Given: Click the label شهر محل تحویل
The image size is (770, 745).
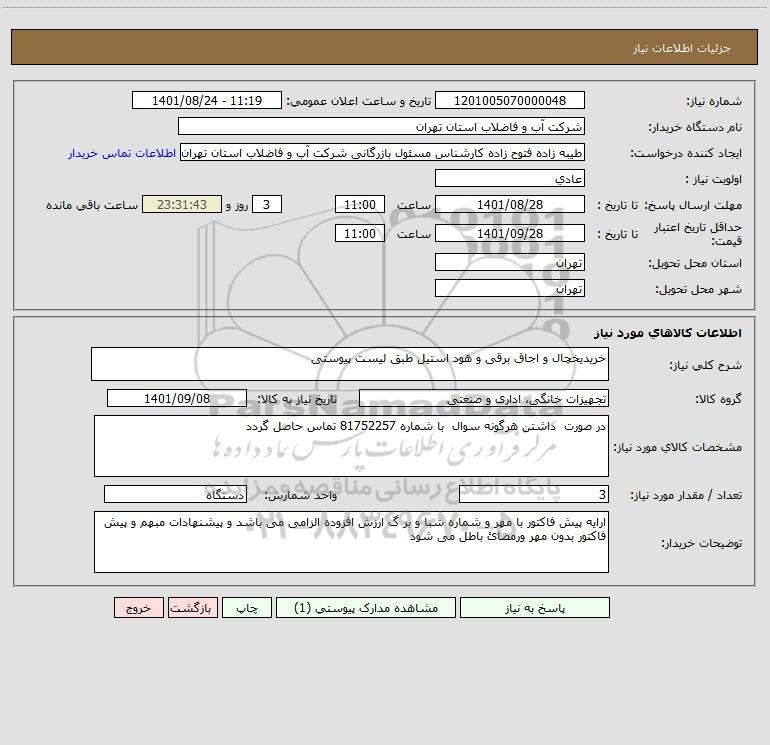Looking at the screenshot, I should [x=699, y=290].
